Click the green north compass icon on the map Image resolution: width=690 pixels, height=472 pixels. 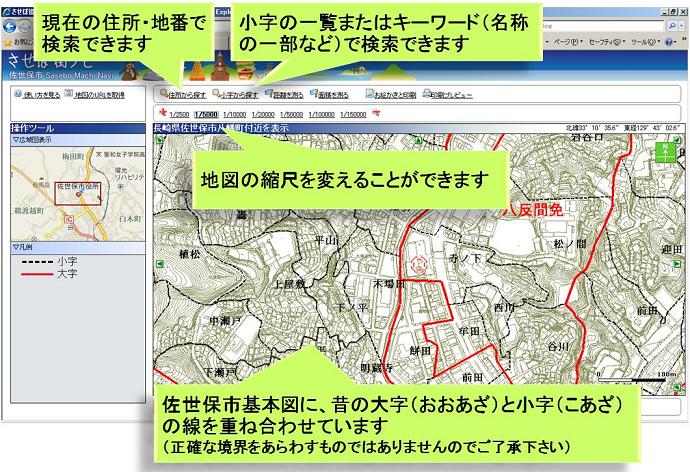[665, 153]
